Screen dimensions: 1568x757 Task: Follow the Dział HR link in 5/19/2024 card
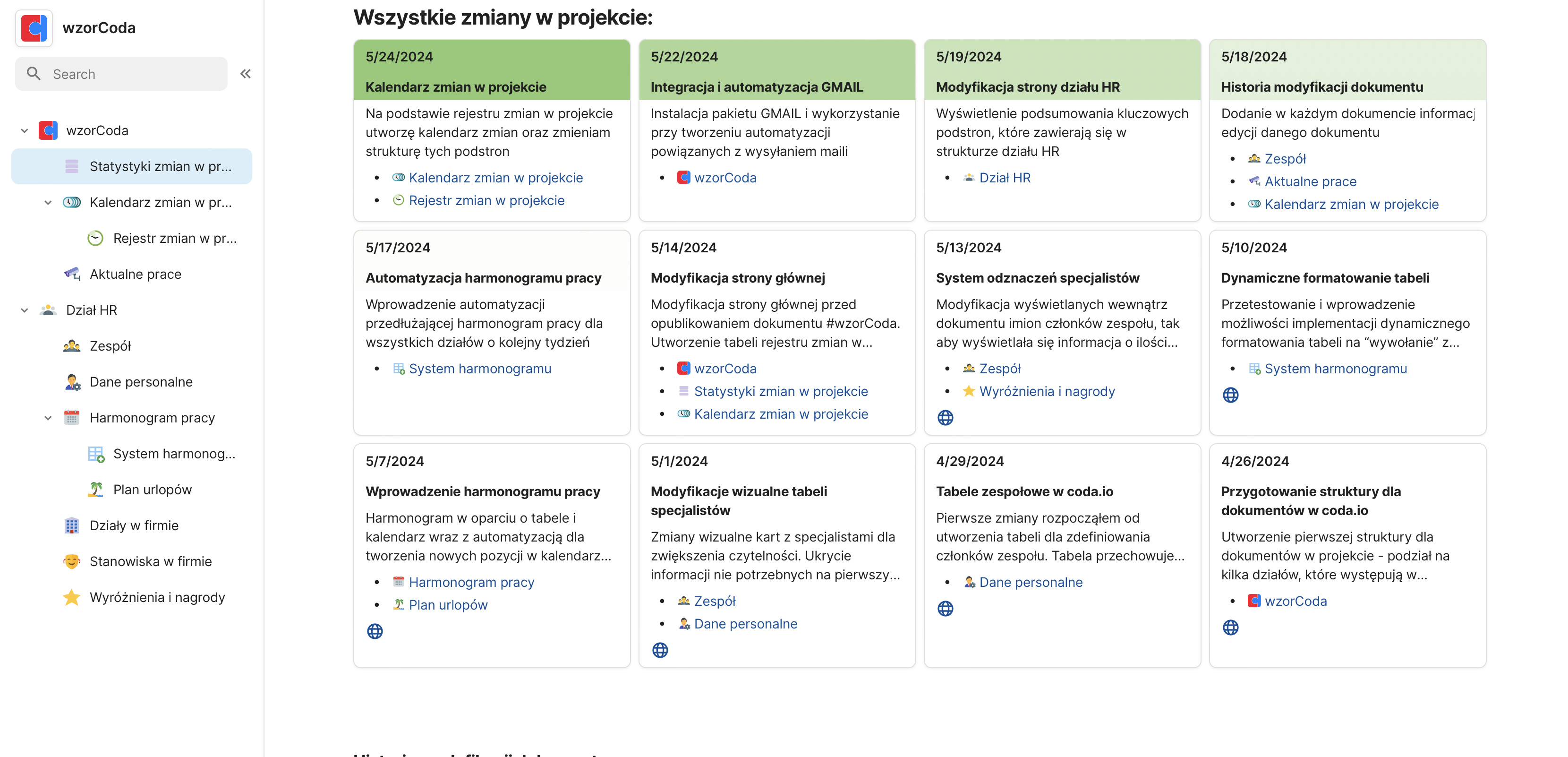click(x=1005, y=178)
